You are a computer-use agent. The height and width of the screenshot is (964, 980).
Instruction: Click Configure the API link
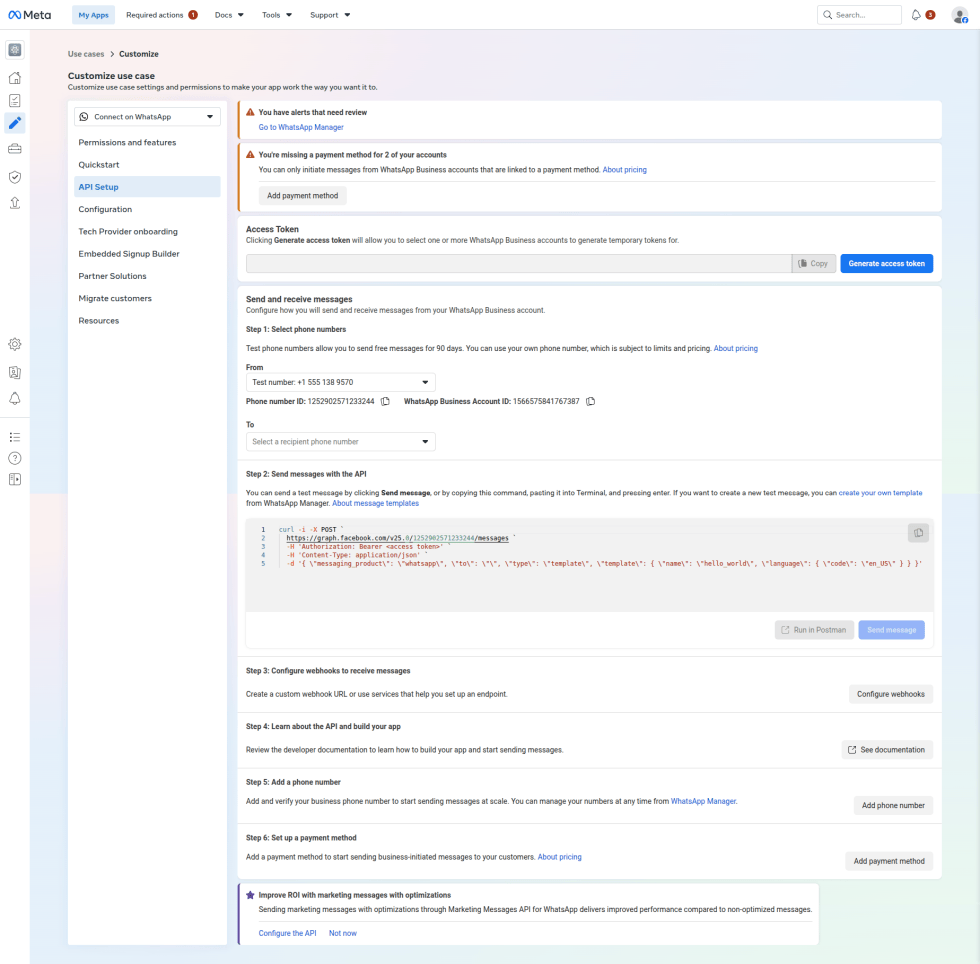[x=288, y=933]
